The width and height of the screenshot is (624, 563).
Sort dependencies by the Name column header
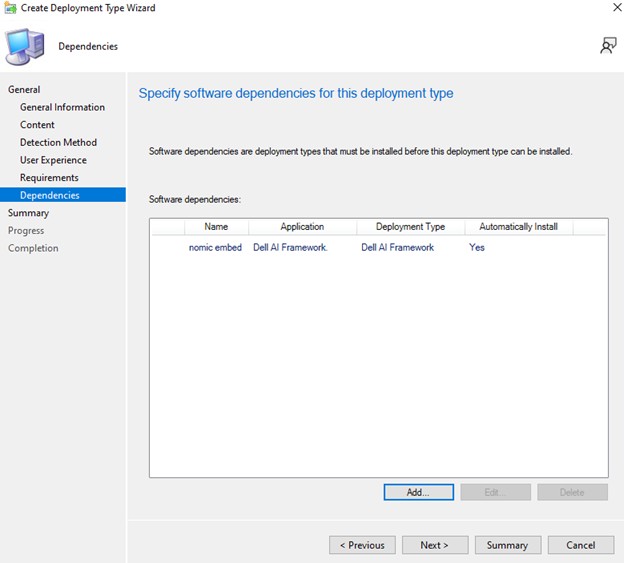[216, 227]
